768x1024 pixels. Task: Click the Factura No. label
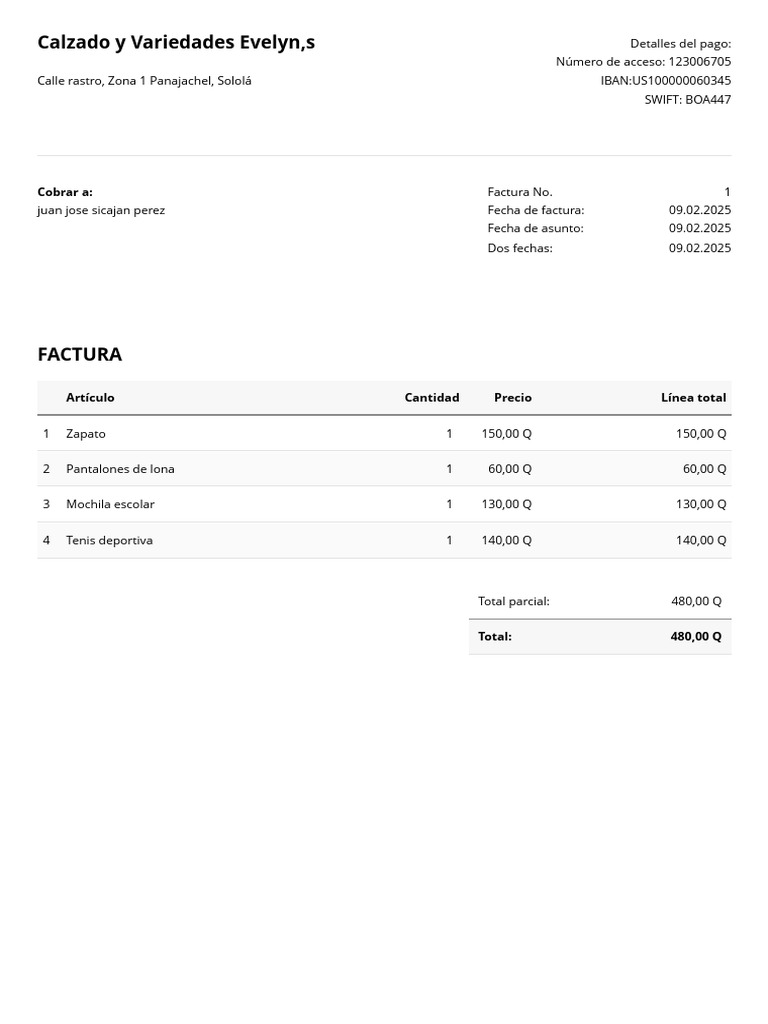pyautogui.click(x=520, y=192)
